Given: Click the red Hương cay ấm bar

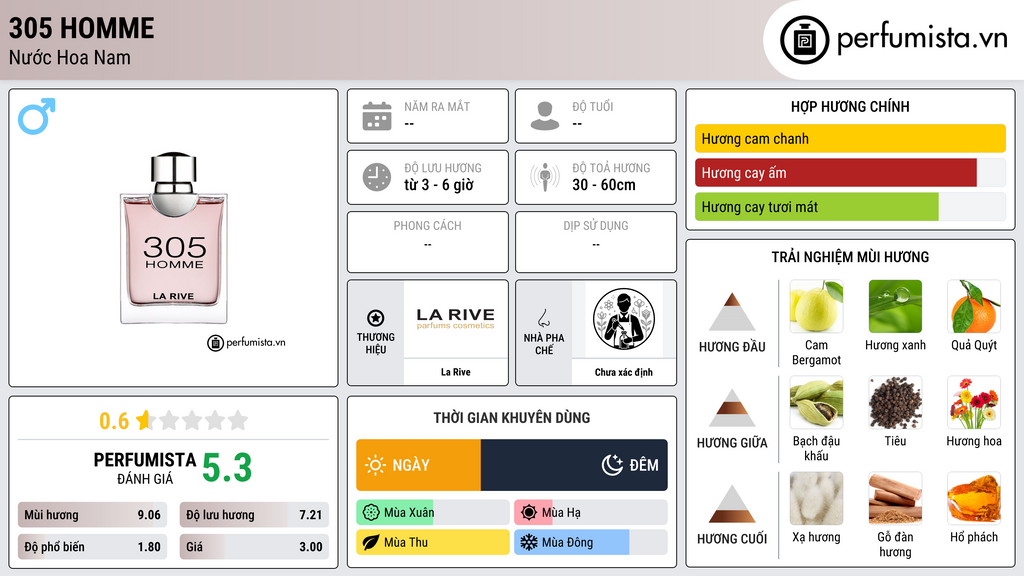Looking at the screenshot, I should click(x=836, y=173).
